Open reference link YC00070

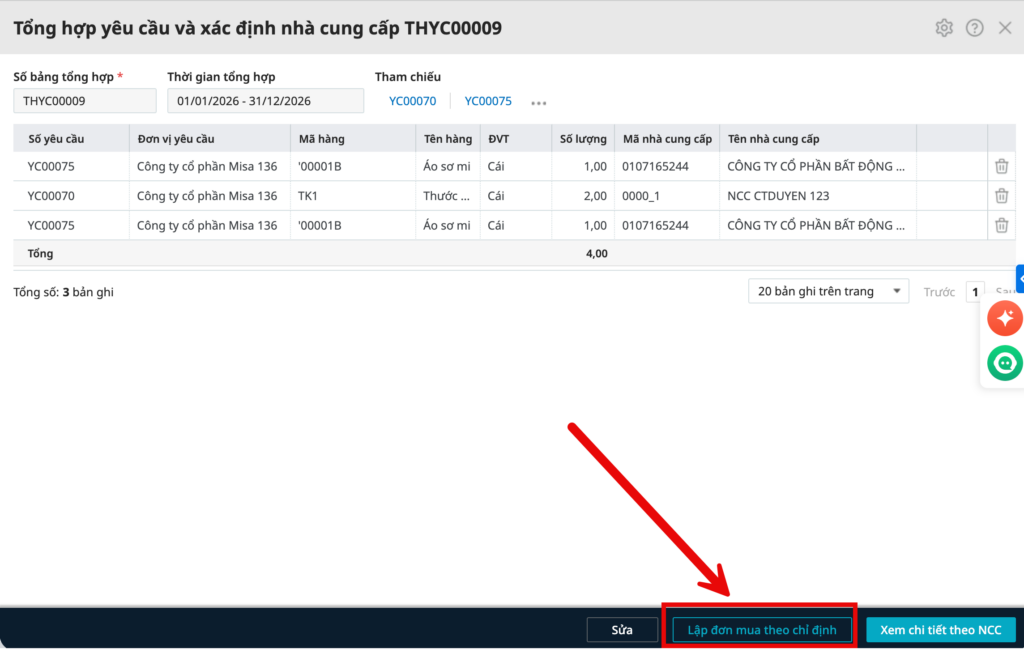coord(412,101)
